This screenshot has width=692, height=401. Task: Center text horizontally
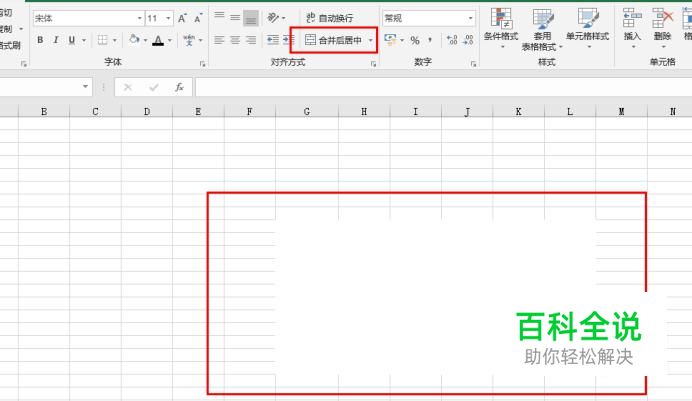(235, 40)
